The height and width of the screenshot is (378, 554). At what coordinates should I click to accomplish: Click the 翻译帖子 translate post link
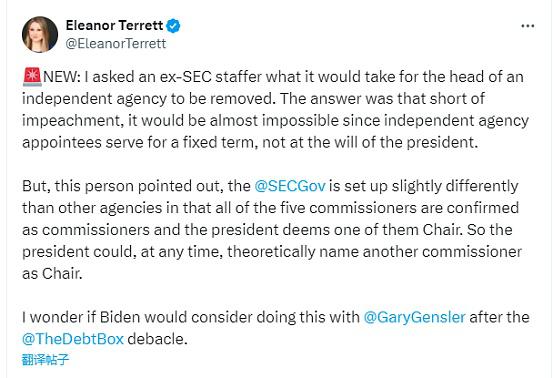[45, 360]
